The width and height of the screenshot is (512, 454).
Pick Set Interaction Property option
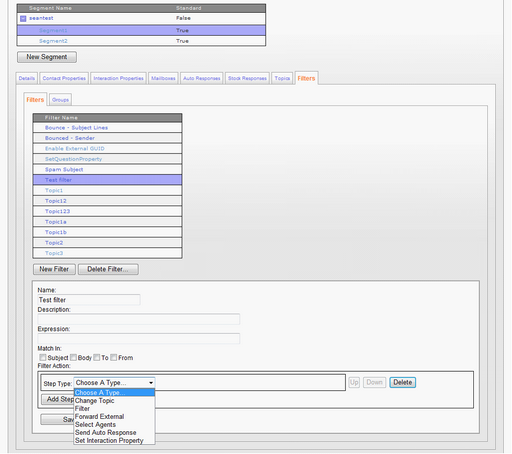coord(109,440)
